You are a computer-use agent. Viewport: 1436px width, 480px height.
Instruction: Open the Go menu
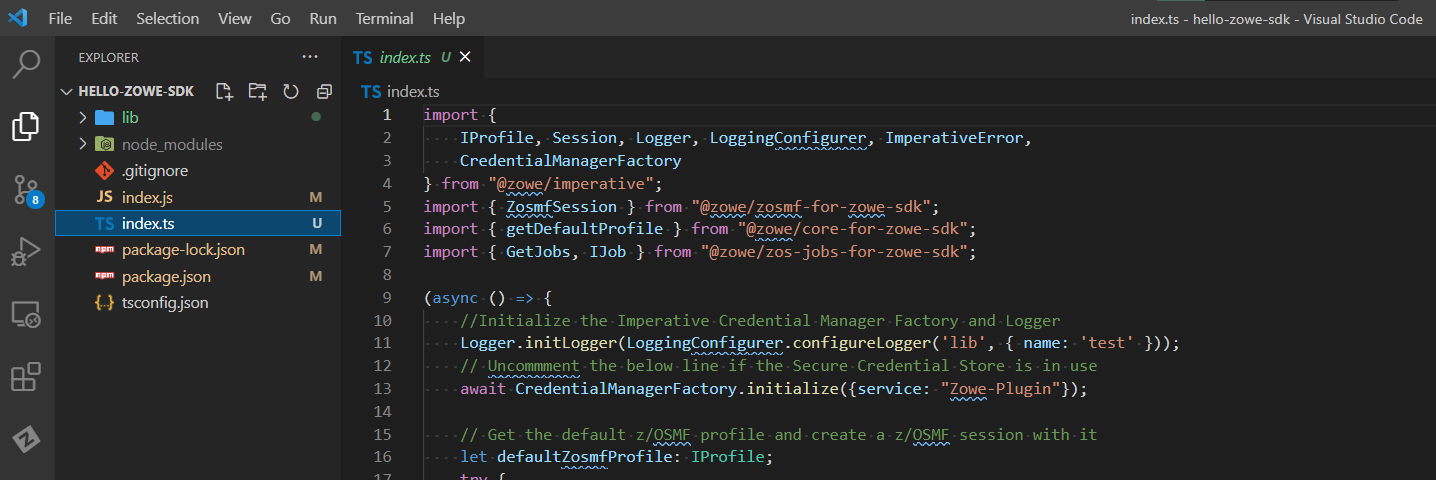(281, 18)
